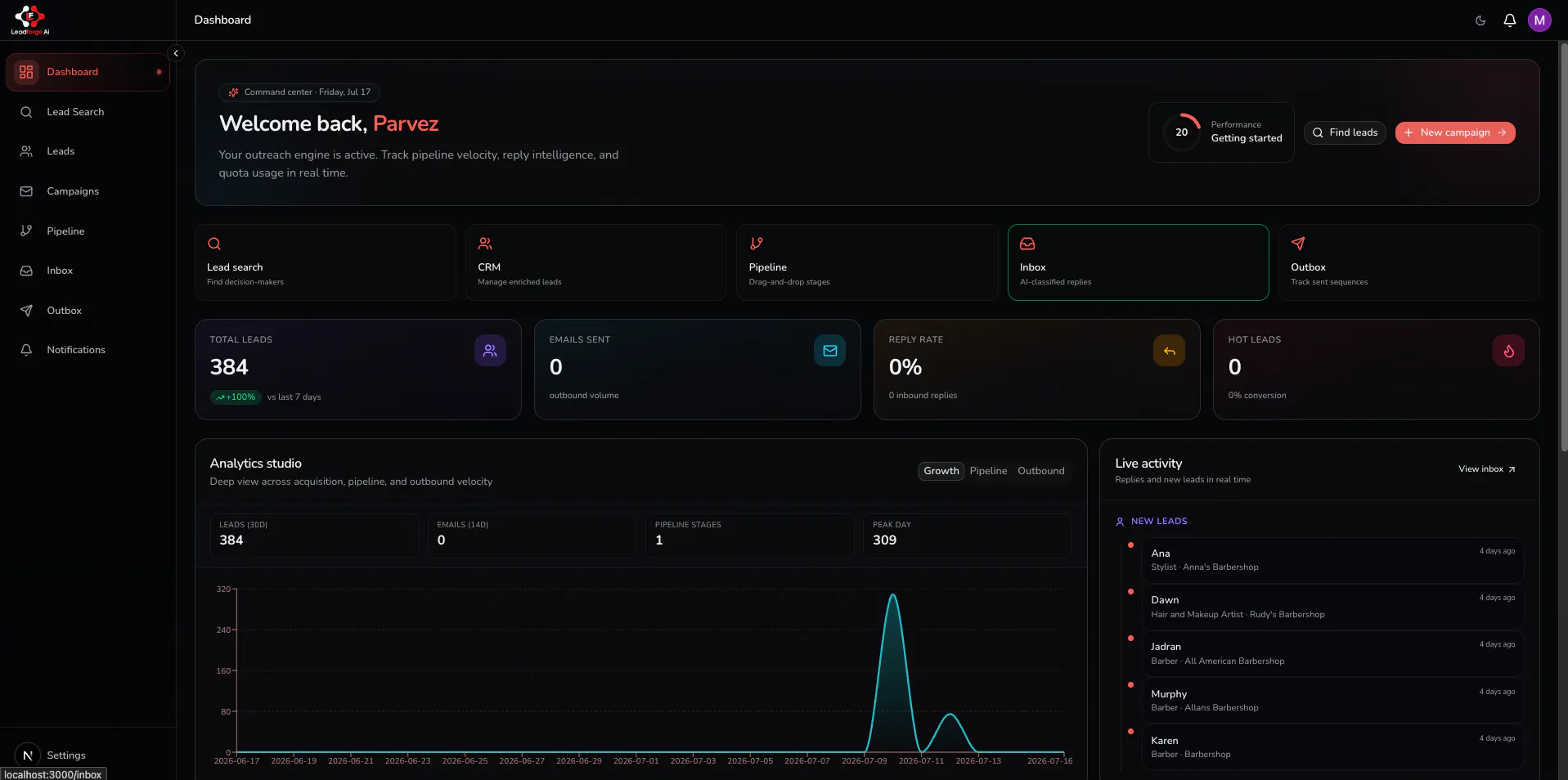Screen dimensions: 1568x780
Task: Switch to the Outbound tab in Analytics studio
Action: click(x=1041, y=471)
